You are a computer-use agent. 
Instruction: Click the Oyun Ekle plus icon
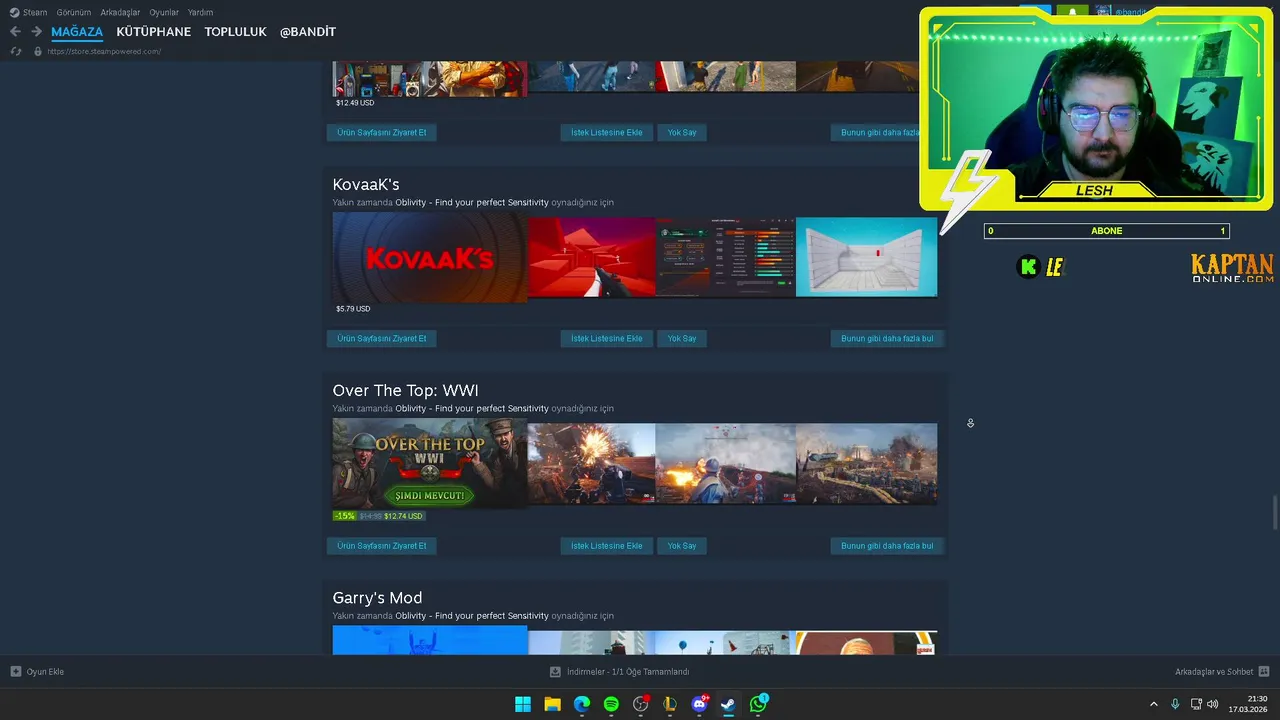[x=15, y=672]
